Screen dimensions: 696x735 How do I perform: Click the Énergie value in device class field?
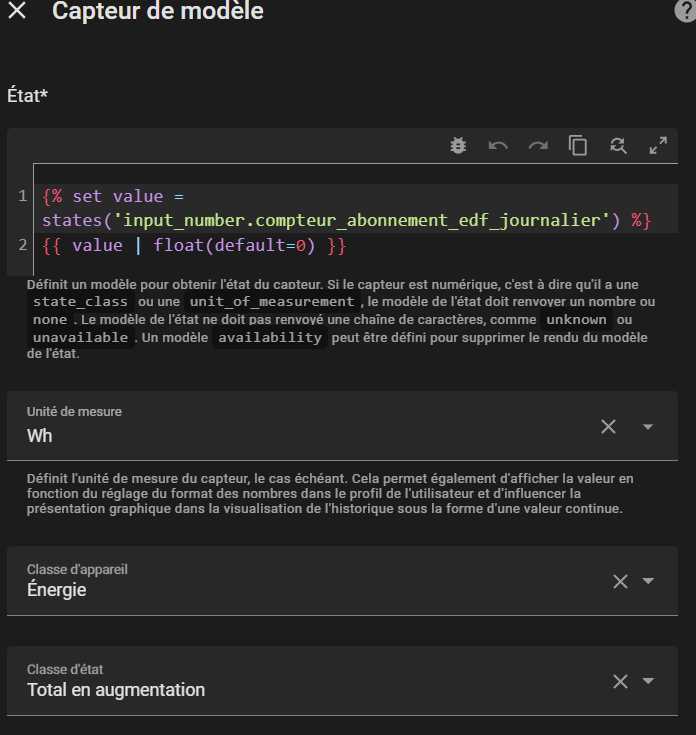(57, 590)
